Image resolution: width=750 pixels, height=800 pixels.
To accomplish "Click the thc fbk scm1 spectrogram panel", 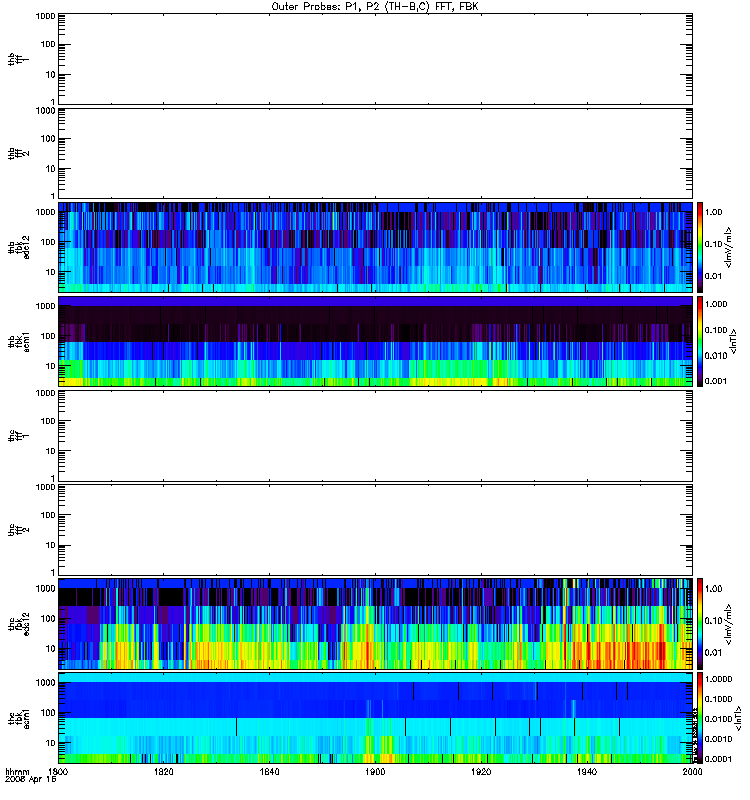I will point(376,718).
